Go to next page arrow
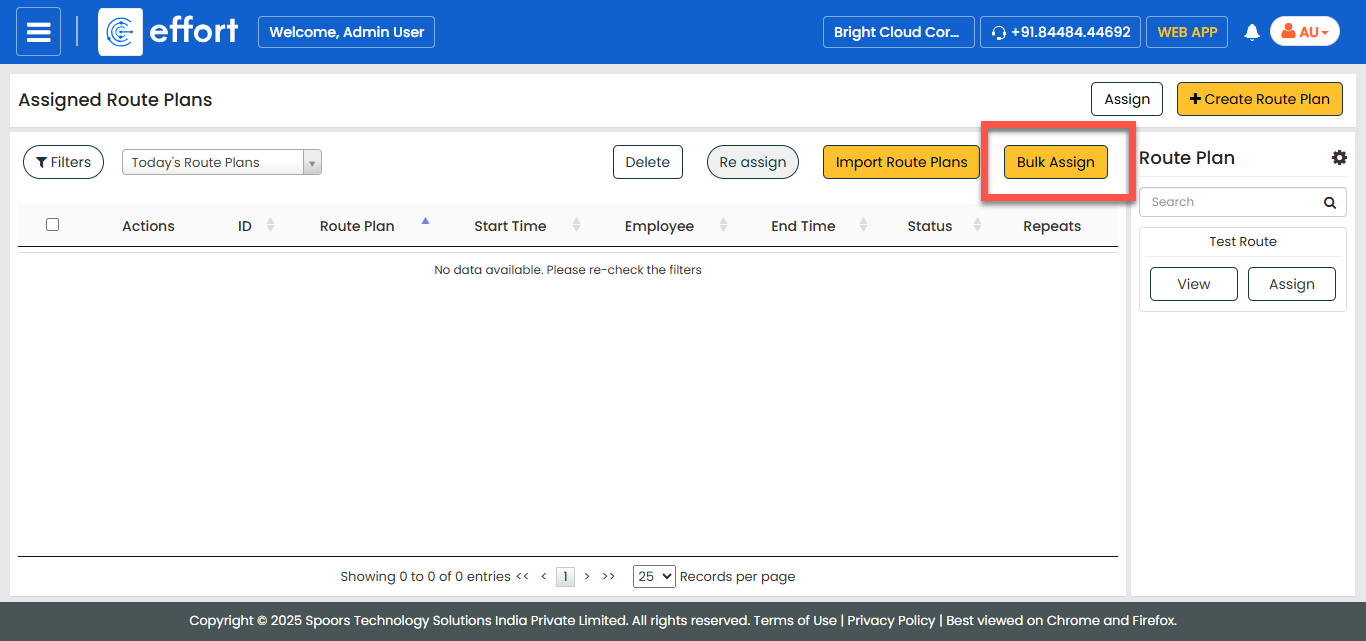This screenshot has height=641, width=1366. pyautogui.click(x=587, y=576)
